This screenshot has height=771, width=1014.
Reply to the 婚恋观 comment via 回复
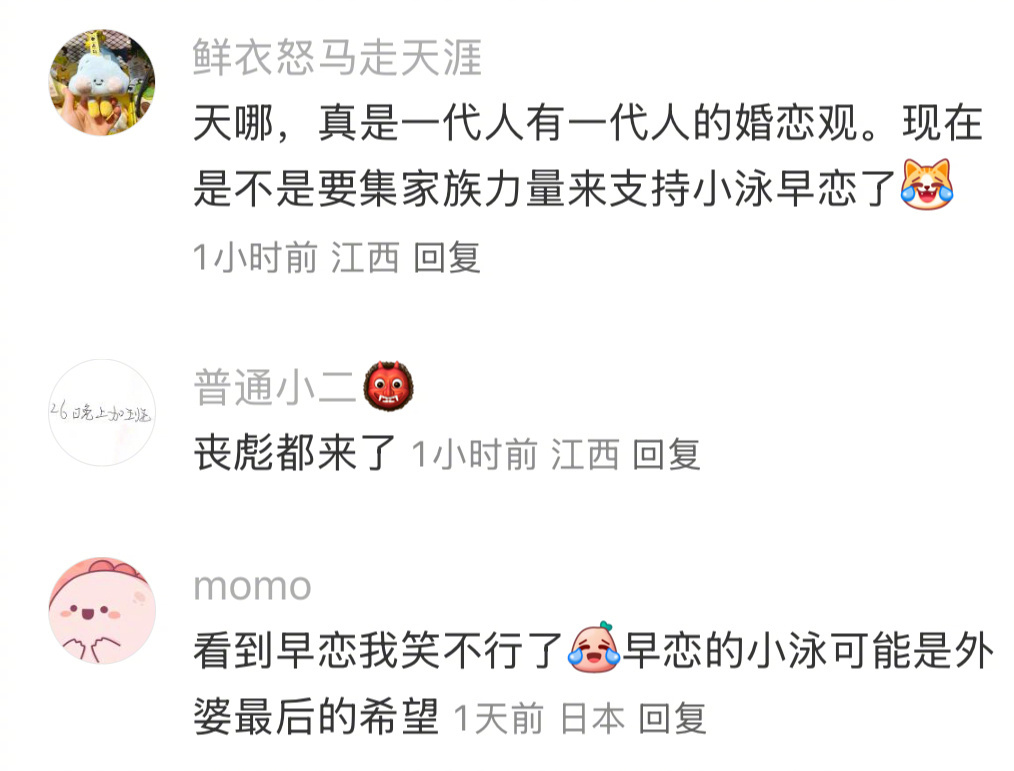(x=447, y=257)
